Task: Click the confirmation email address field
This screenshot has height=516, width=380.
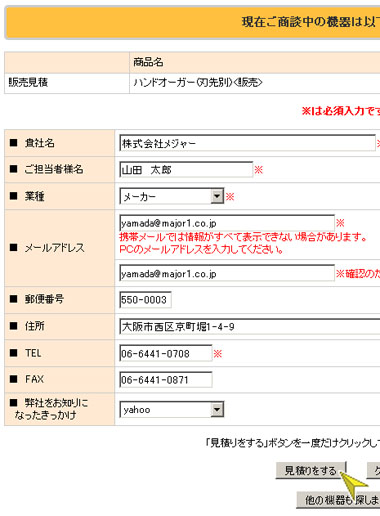Action: [x=227, y=273]
